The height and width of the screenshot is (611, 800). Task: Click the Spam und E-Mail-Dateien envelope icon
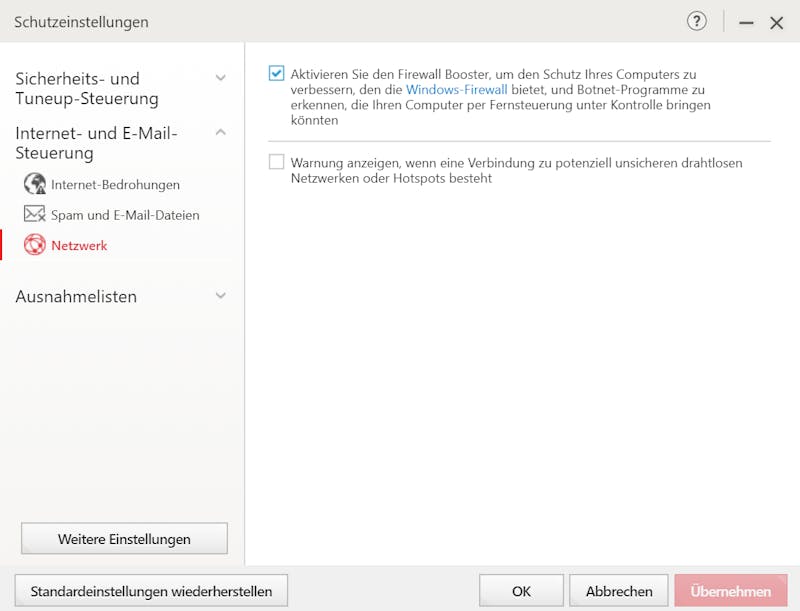click(35, 214)
